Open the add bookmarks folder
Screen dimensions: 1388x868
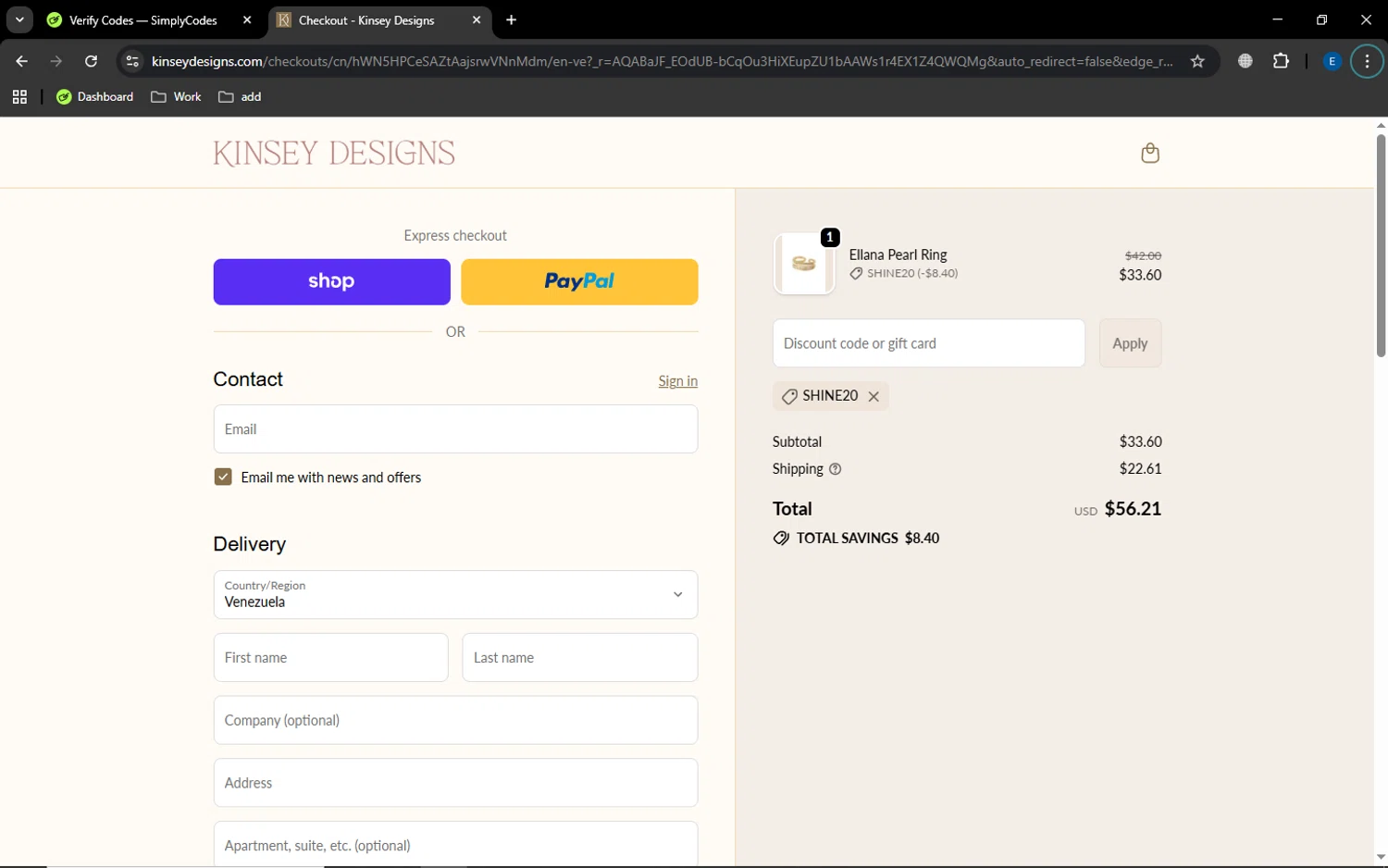click(240, 96)
